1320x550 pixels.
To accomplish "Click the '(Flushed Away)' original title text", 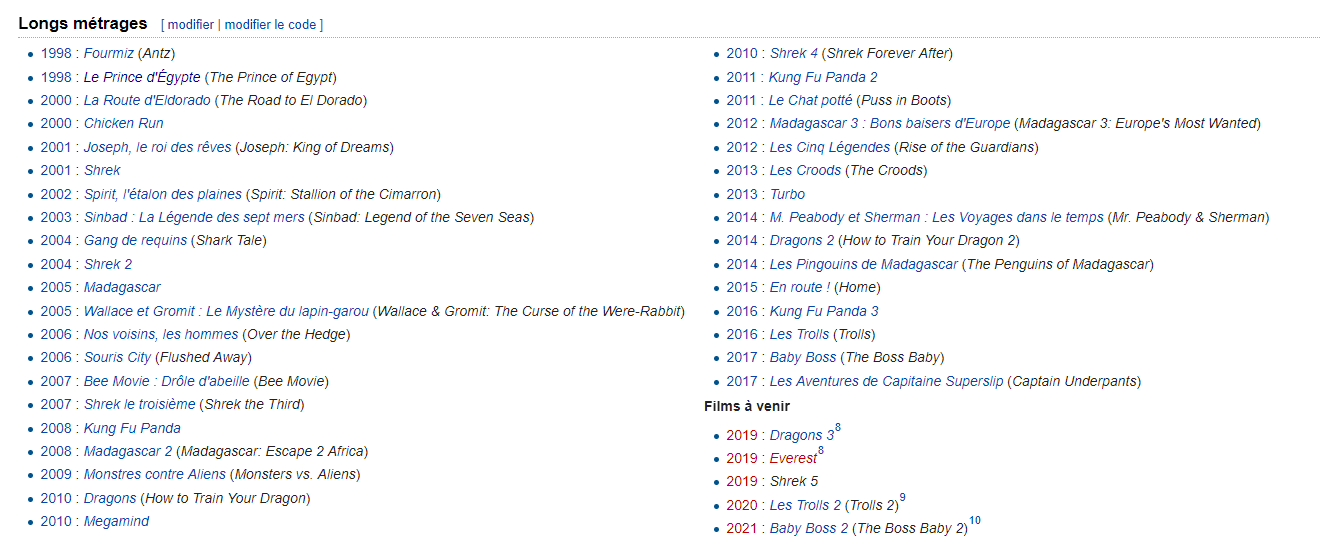I will 204,357.
